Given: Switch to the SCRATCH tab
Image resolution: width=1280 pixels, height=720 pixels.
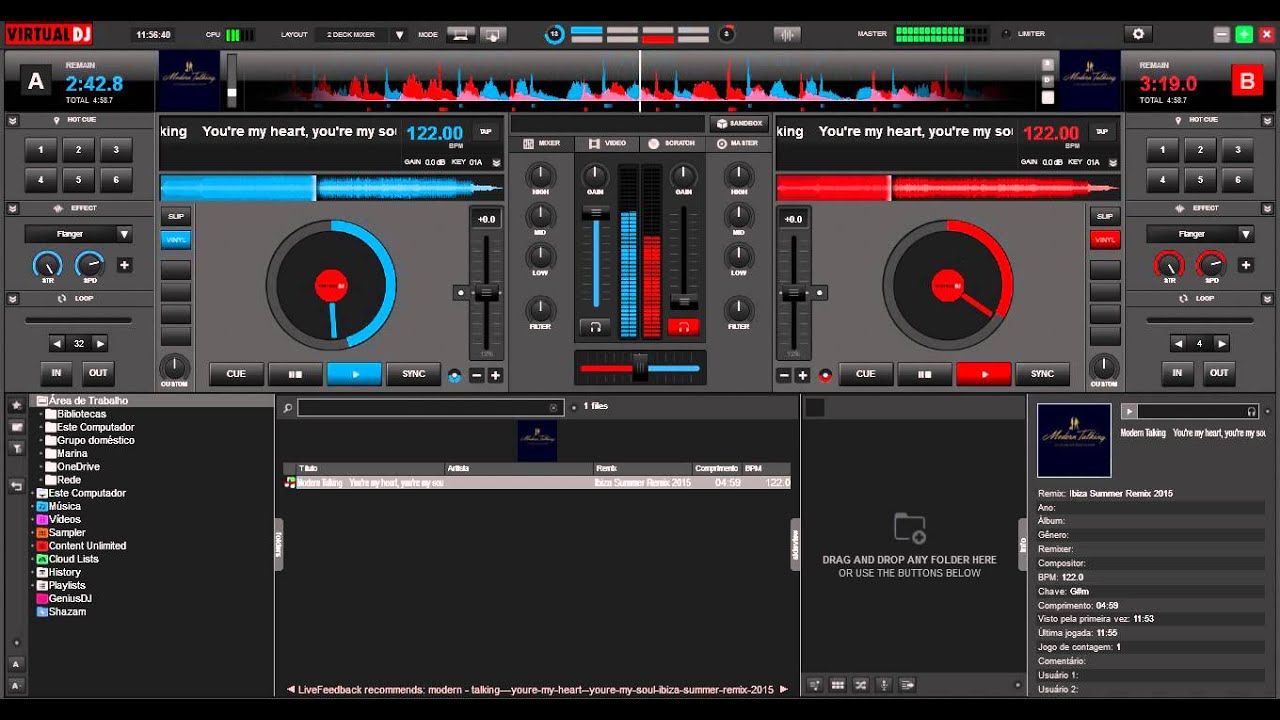Looking at the screenshot, I should pos(672,144).
